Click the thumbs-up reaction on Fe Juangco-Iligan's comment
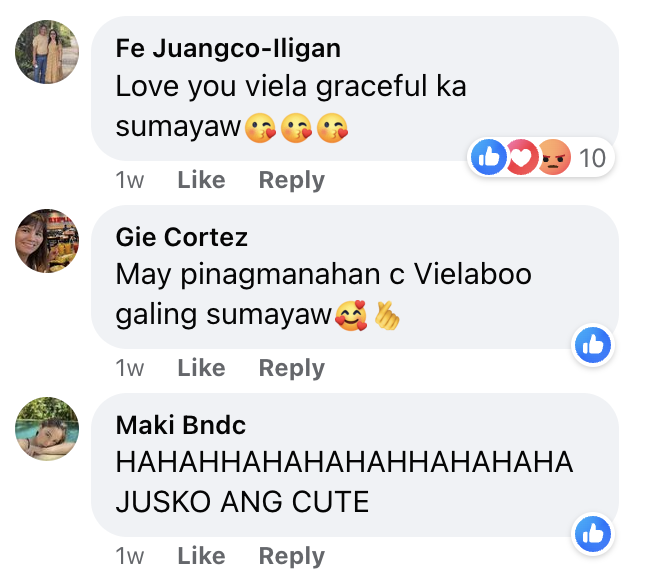 pos(489,157)
